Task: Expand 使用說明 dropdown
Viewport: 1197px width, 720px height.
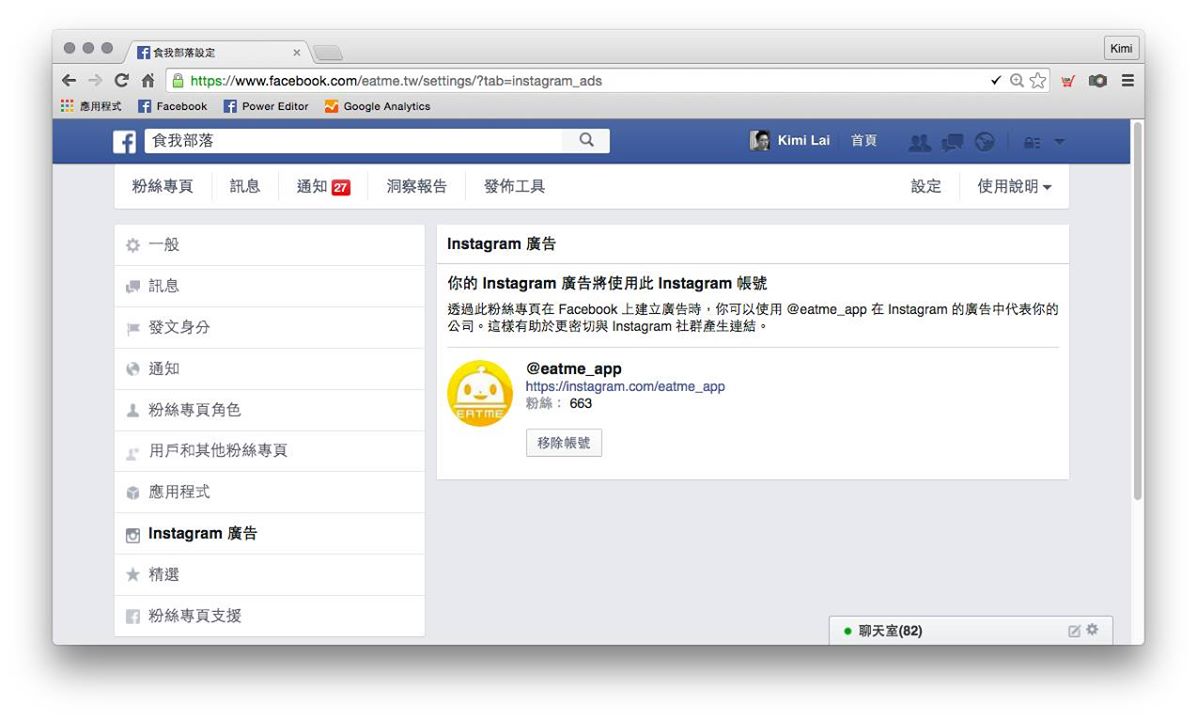Action: [x=1015, y=186]
